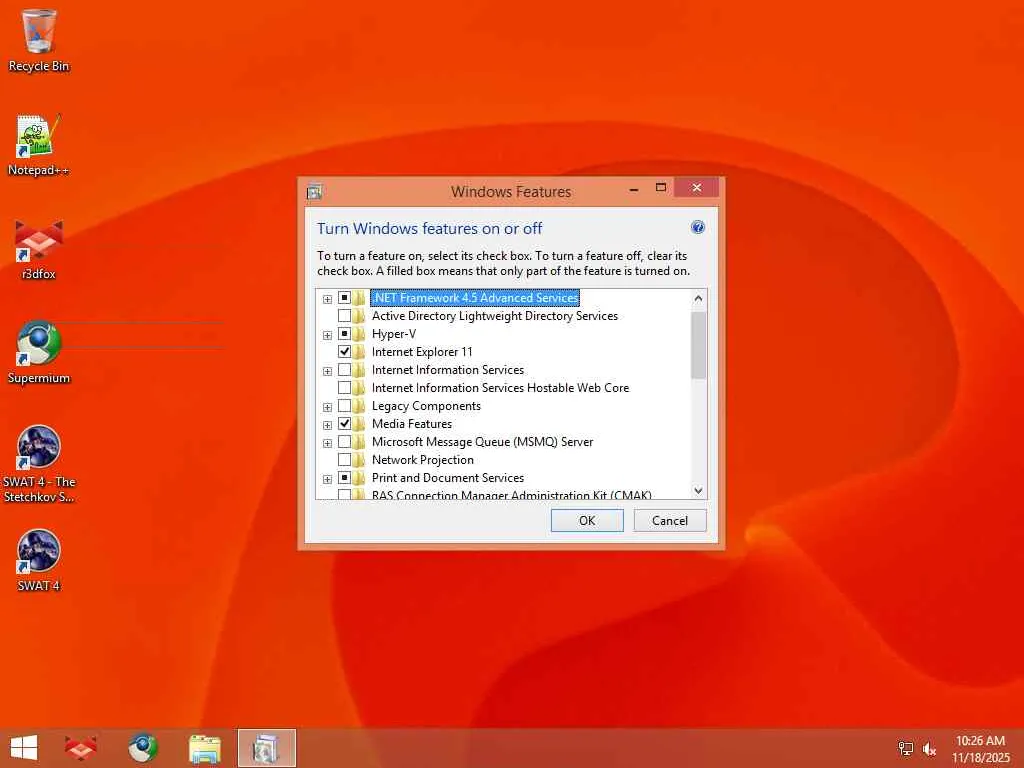Expand the Hyper-V tree node
The height and width of the screenshot is (768, 1024).
click(327, 335)
